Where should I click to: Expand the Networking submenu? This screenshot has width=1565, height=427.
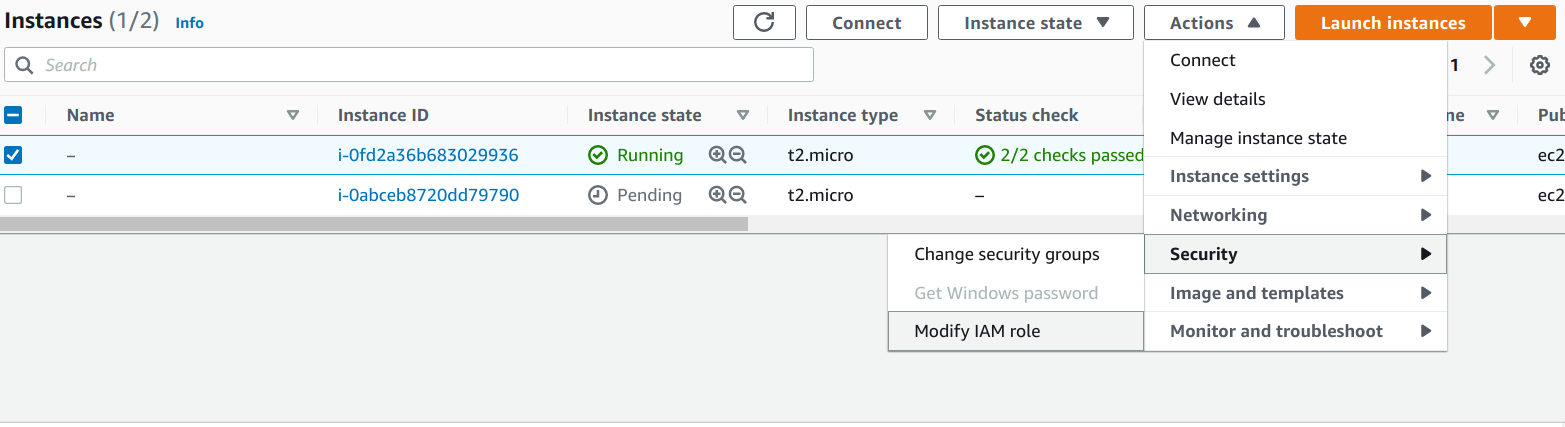pos(1295,215)
